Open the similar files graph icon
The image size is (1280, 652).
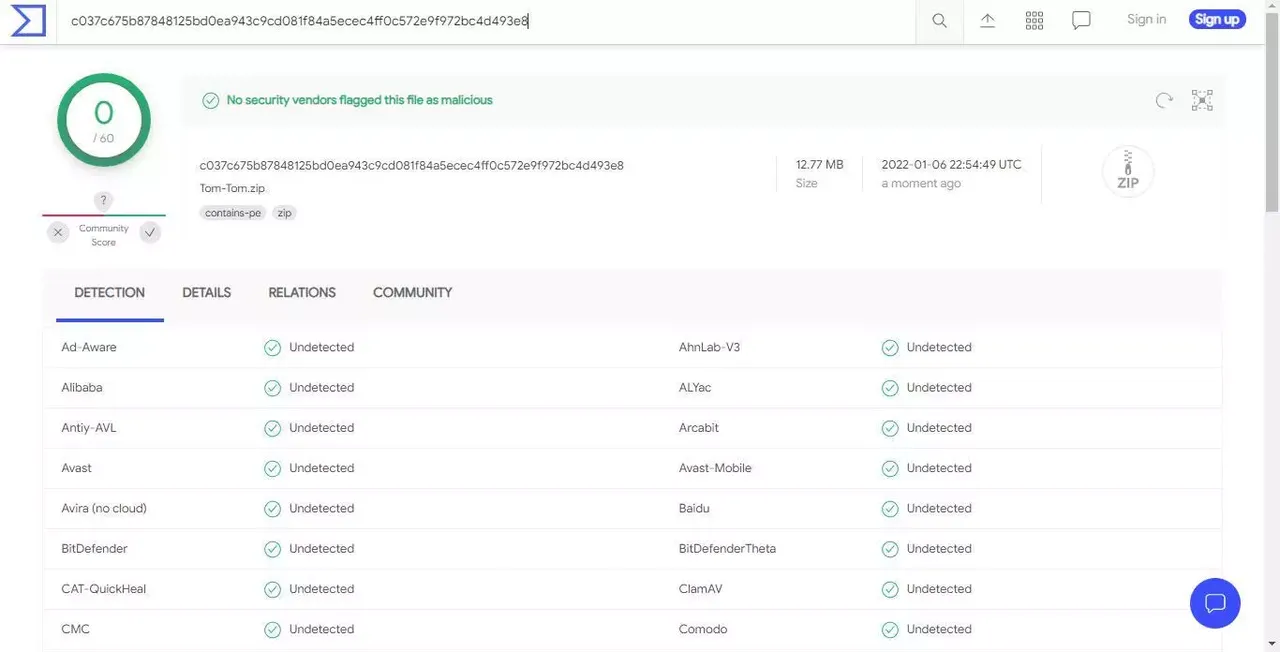[1202, 100]
